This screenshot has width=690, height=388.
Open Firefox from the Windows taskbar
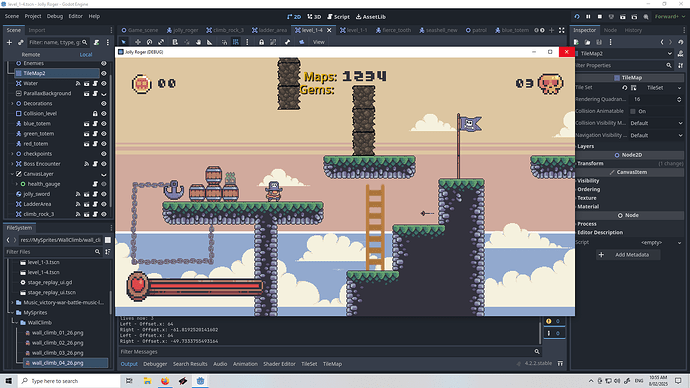pos(165,381)
